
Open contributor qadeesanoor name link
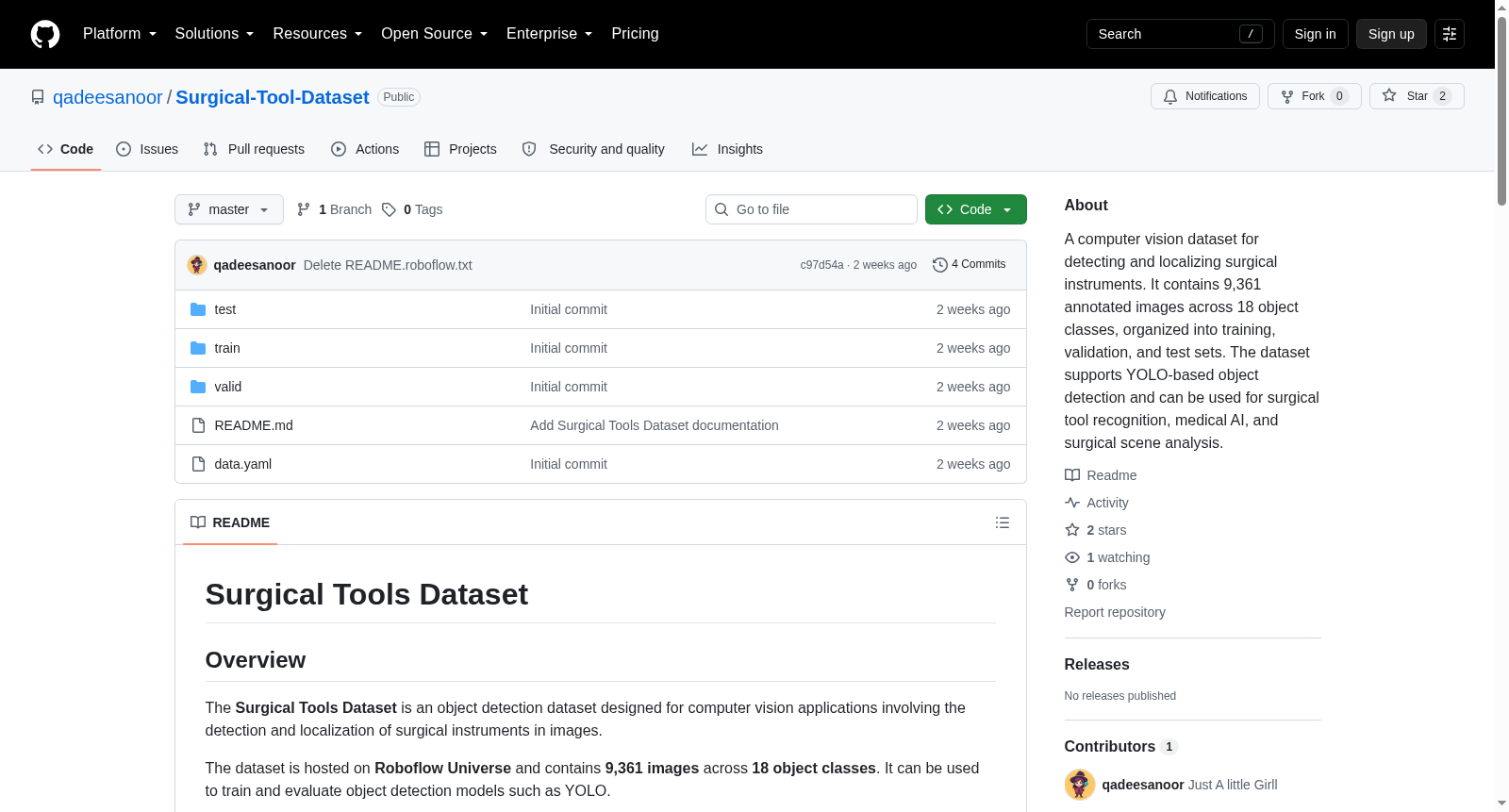(1143, 785)
